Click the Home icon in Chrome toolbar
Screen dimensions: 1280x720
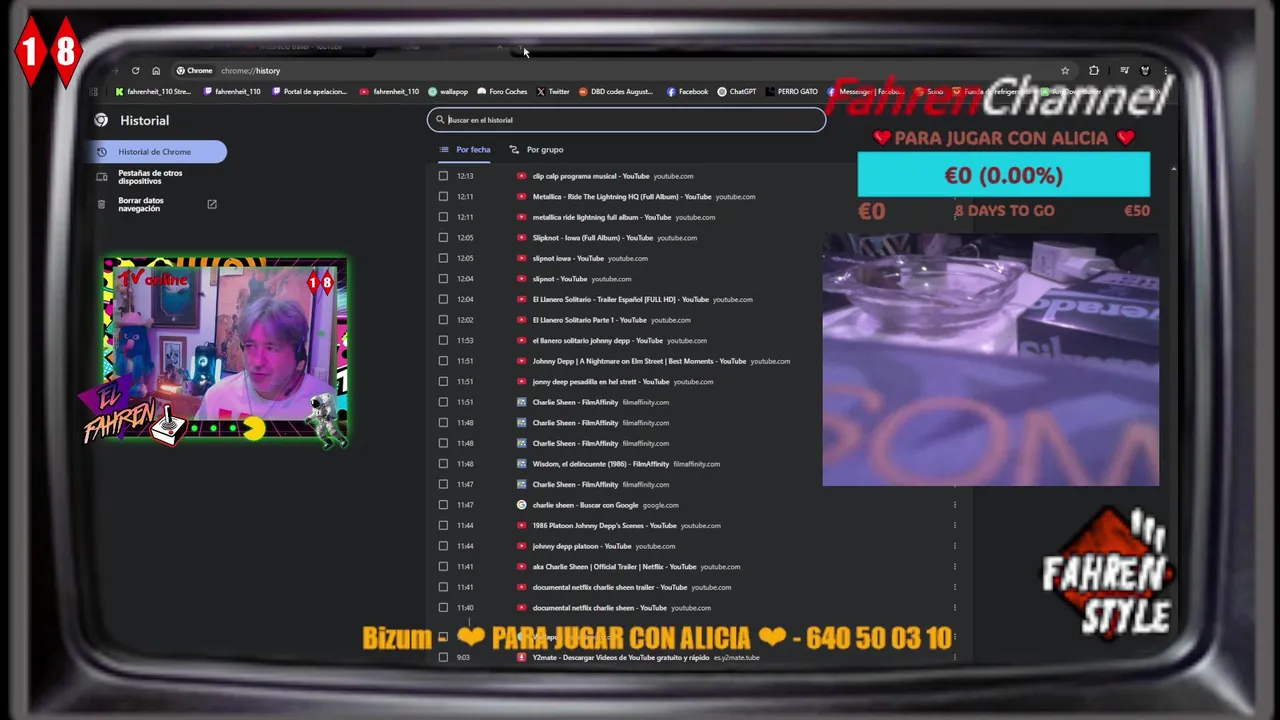click(x=156, y=71)
